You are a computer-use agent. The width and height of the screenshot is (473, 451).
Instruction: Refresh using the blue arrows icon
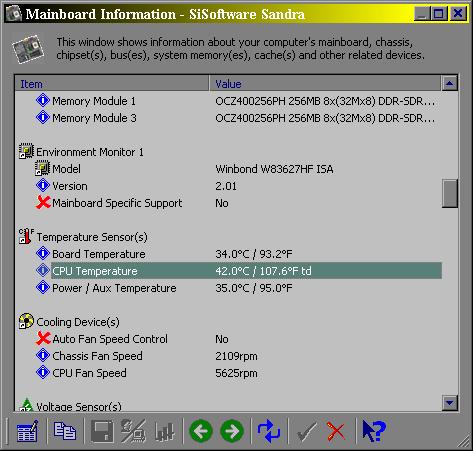tap(269, 431)
